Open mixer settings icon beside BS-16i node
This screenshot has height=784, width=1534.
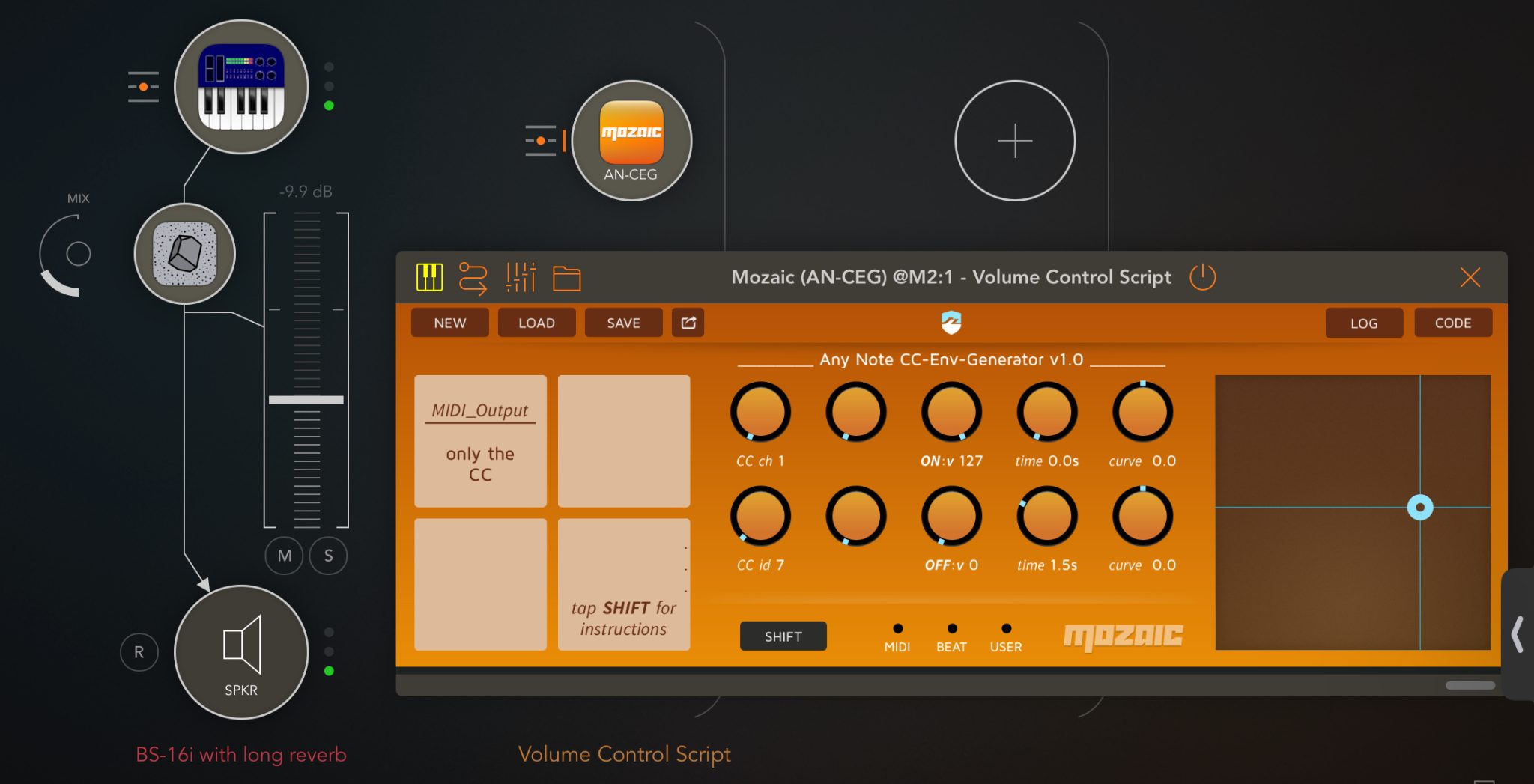143,87
